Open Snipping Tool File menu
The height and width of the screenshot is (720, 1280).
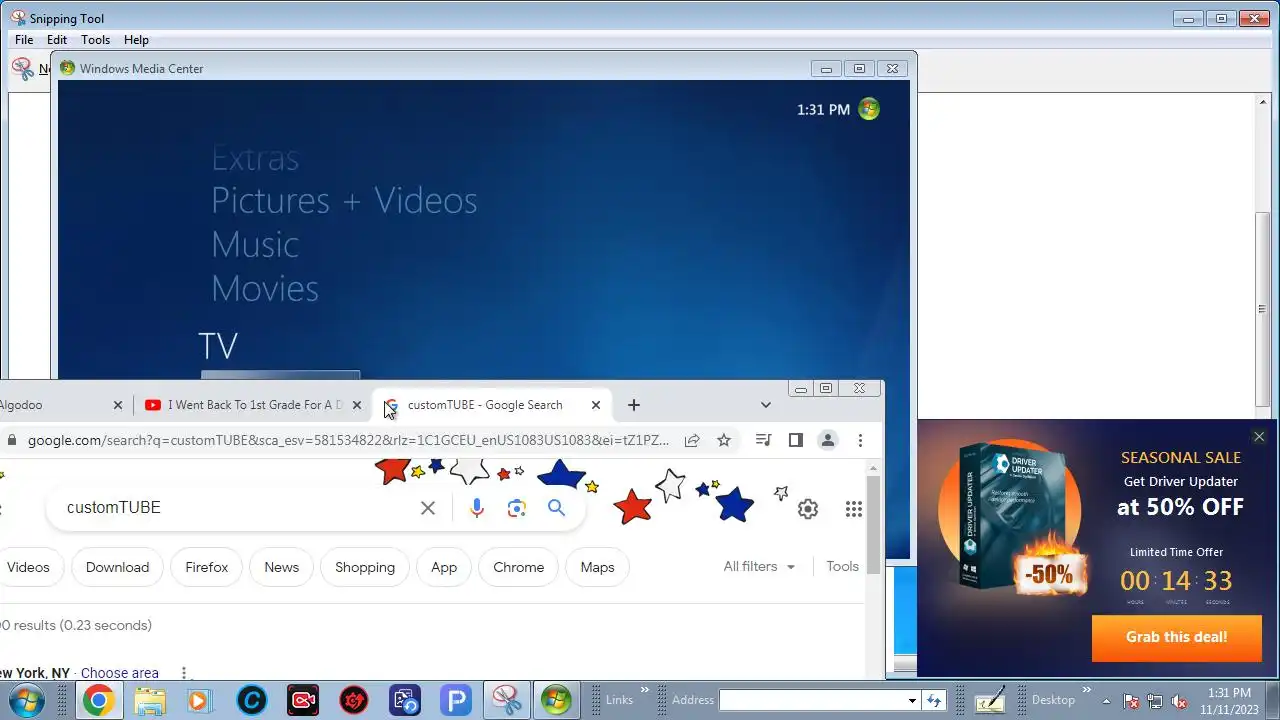coord(24,40)
